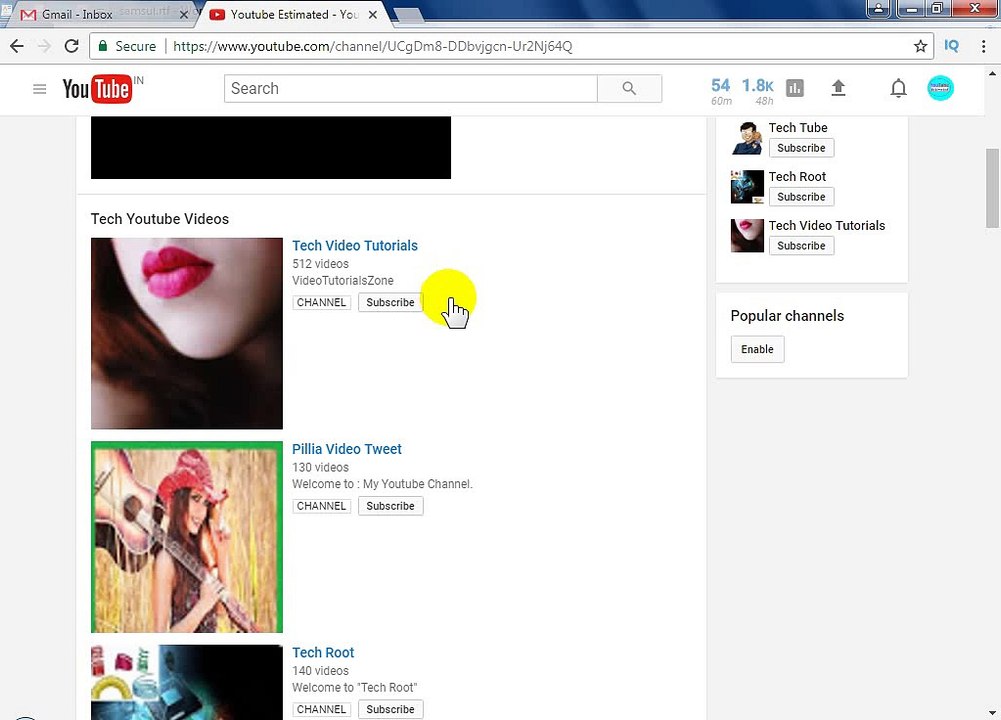This screenshot has width=1001, height=720.
Task: Subscribe to Tech Video Tutorials in list
Action: pyautogui.click(x=390, y=303)
